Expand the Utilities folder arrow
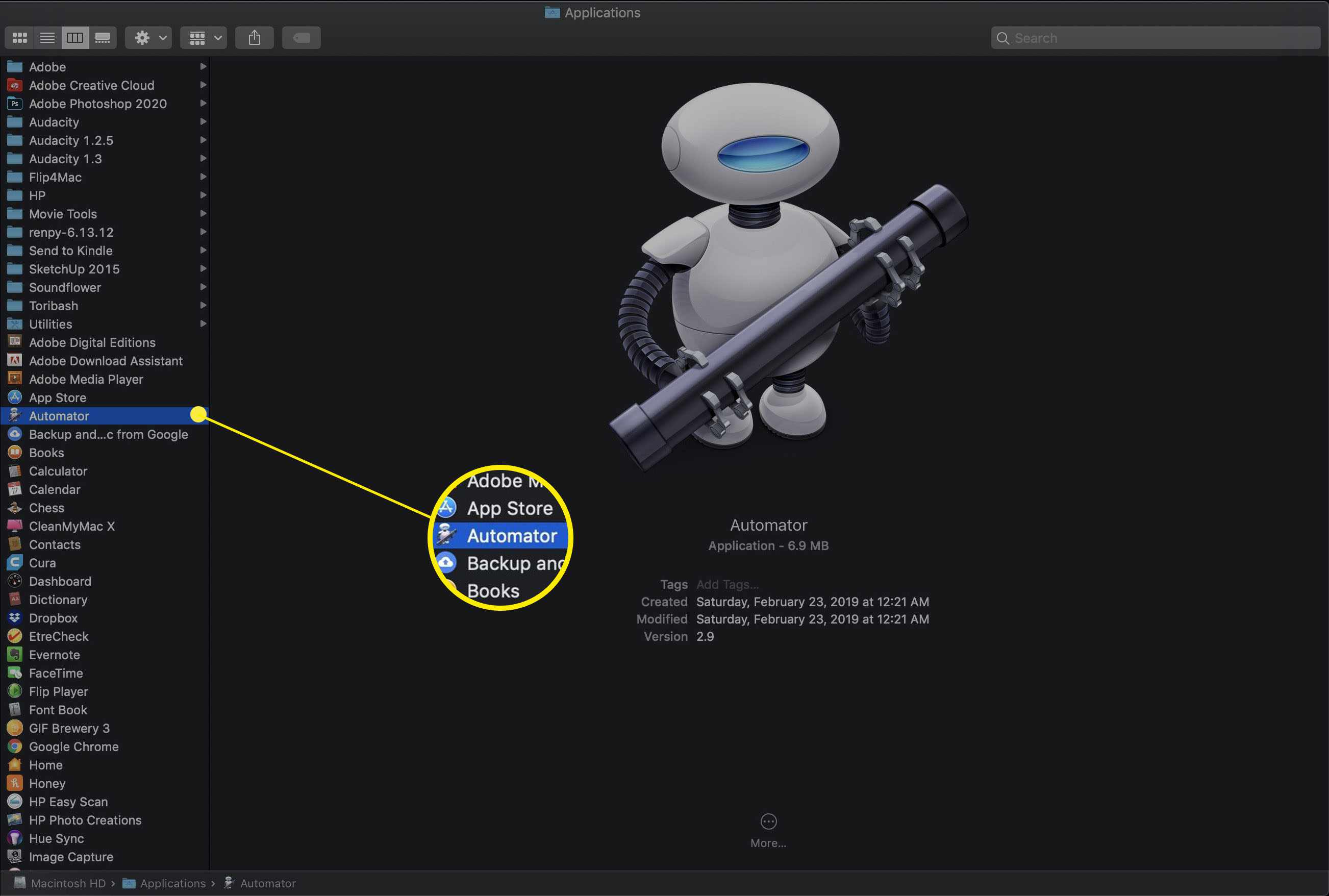This screenshot has height=896, width=1329. click(x=203, y=324)
